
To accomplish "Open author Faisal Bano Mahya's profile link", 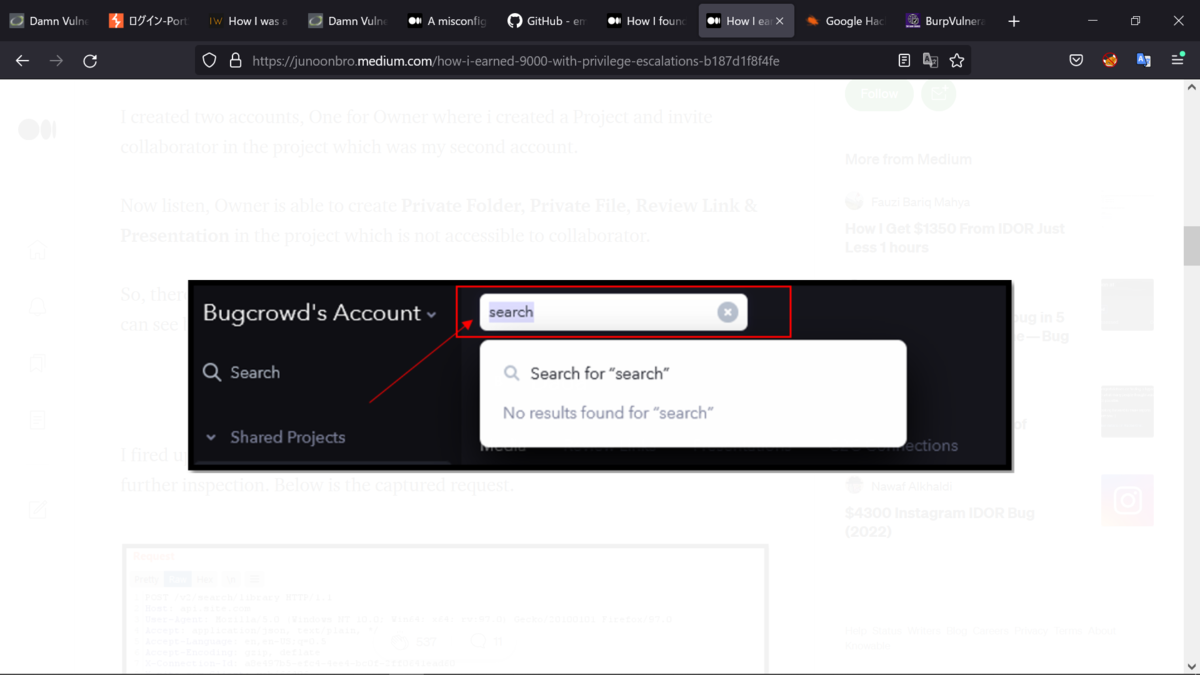I will tap(920, 202).
